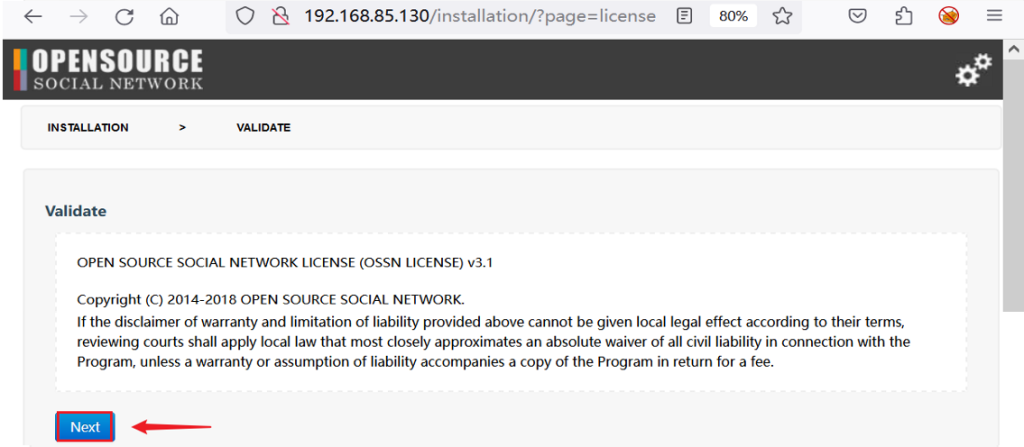Click the browser forward arrow
The image size is (1024, 447).
coord(78,16)
